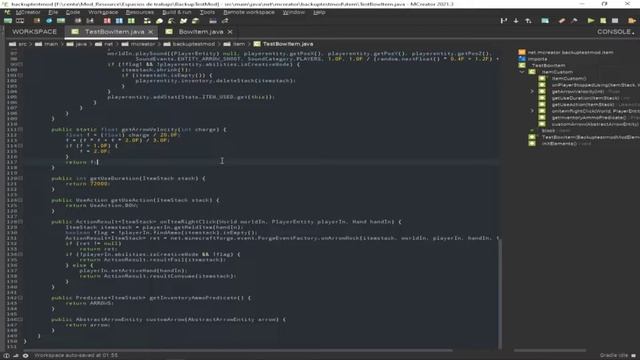This screenshot has width=640, height=360.
Task: Click 'Workspace auto-saved at 01:55' status text
Action: click(x=76, y=356)
